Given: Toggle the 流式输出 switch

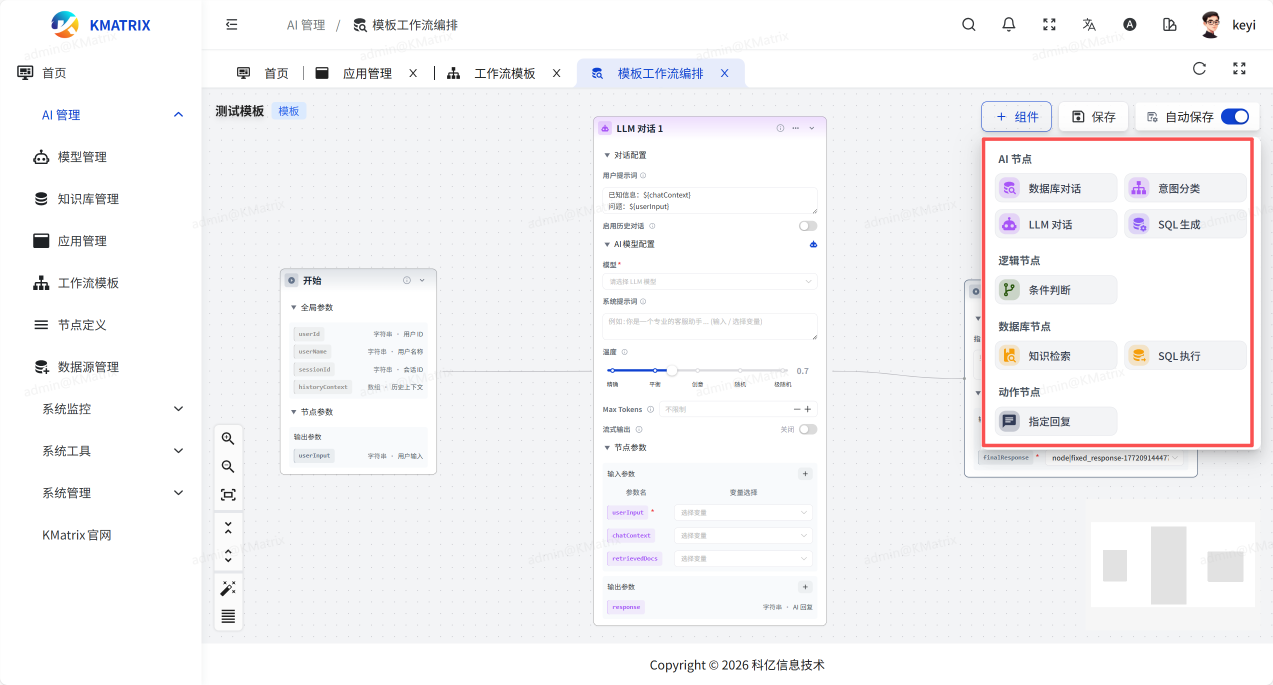Looking at the screenshot, I should [807, 429].
